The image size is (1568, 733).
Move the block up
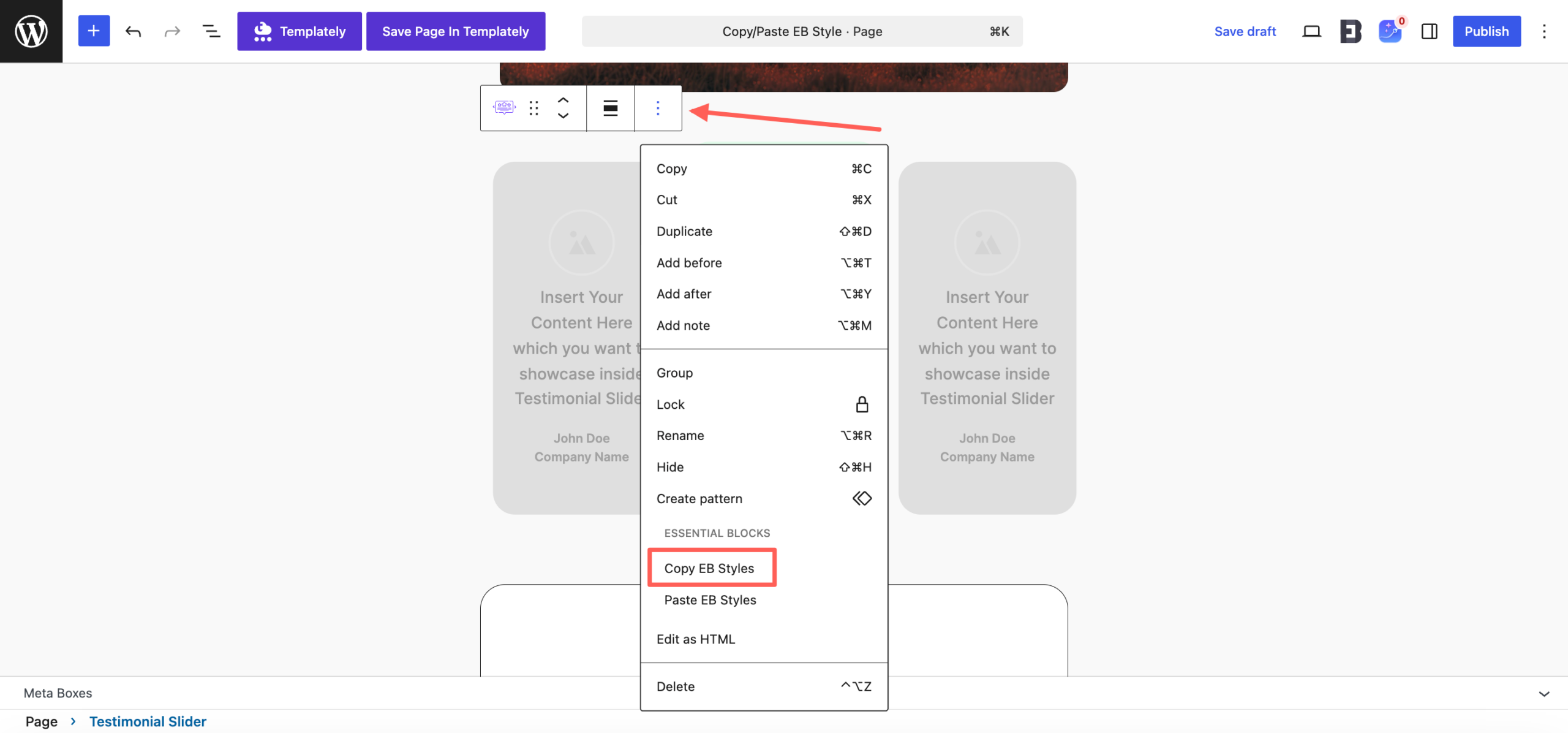click(563, 101)
